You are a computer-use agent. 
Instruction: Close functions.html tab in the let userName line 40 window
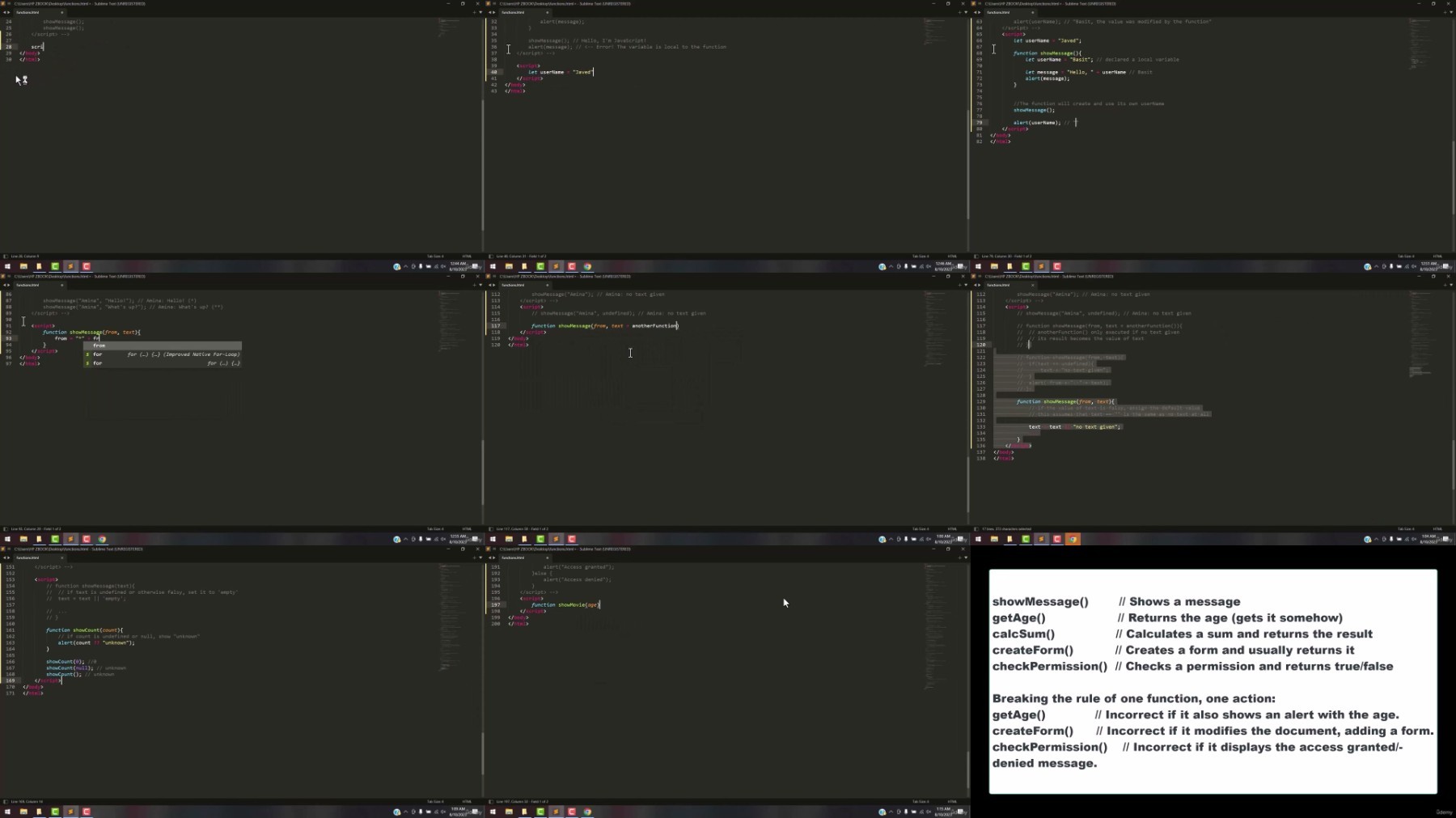(547, 12)
